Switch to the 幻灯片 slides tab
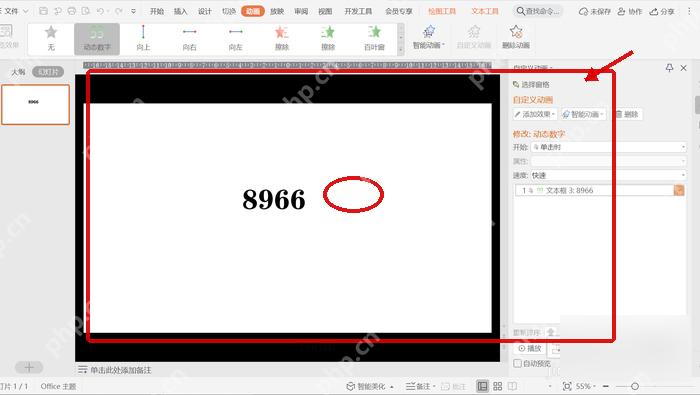 [x=48, y=72]
